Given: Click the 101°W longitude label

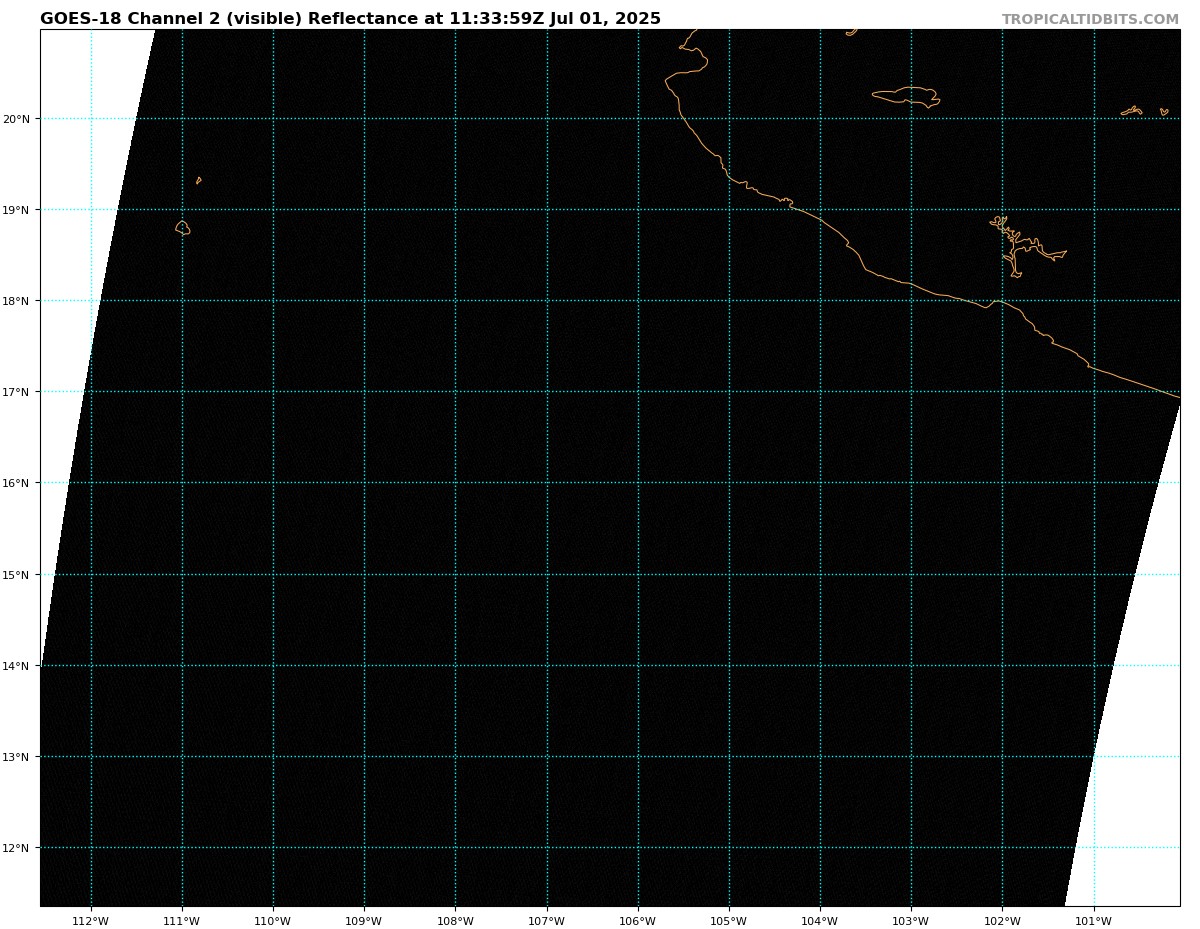Looking at the screenshot, I should click(1094, 921).
